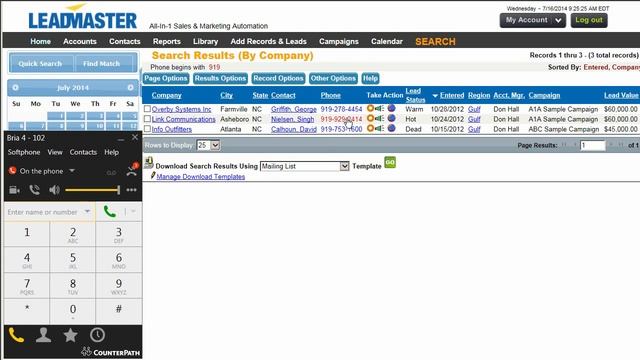Image resolution: width=640 pixels, height=360 pixels.
Task: Click the Quick Search tab
Action: tap(40, 64)
